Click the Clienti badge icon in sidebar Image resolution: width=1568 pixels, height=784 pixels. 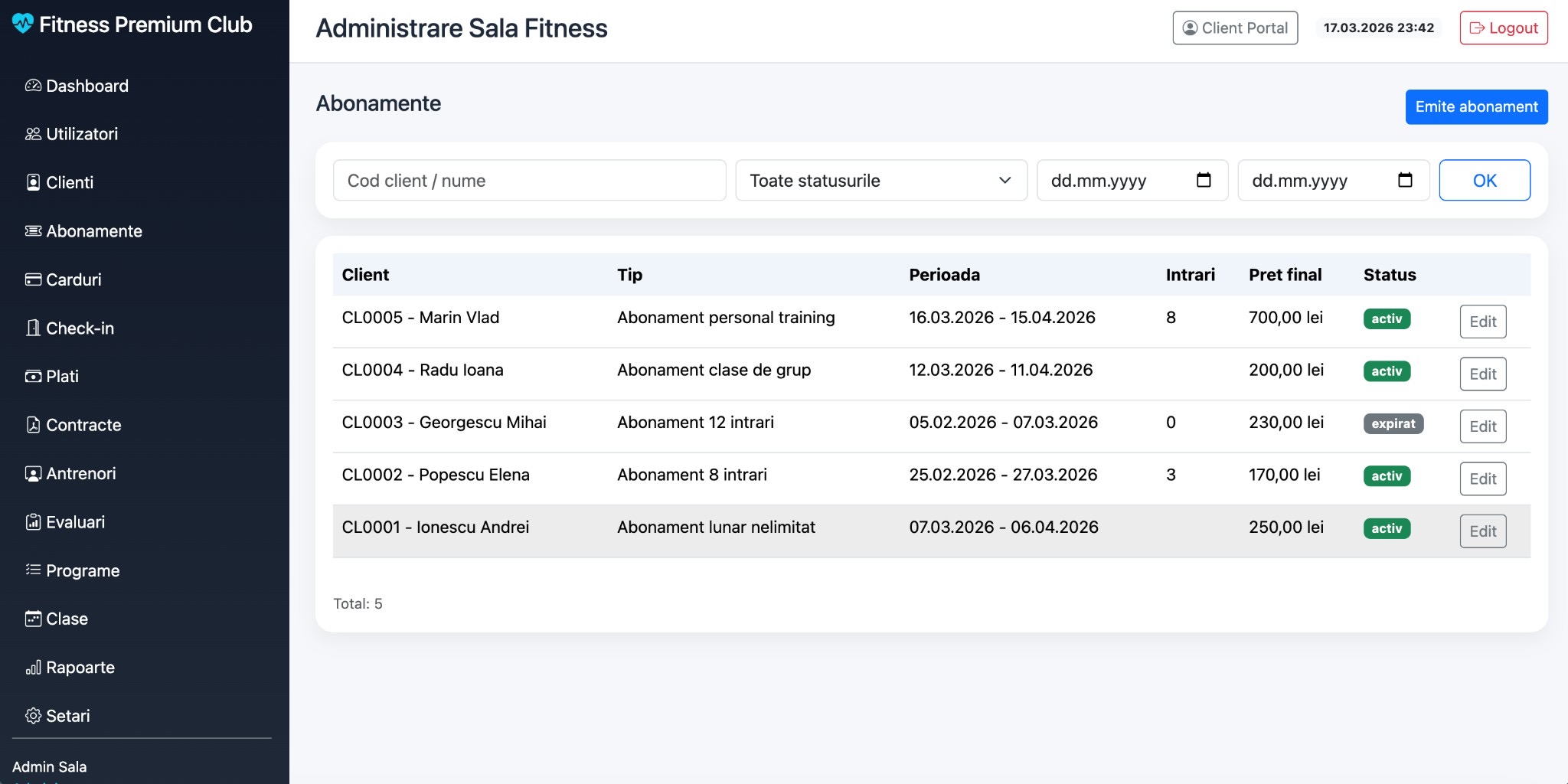(x=33, y=182)
